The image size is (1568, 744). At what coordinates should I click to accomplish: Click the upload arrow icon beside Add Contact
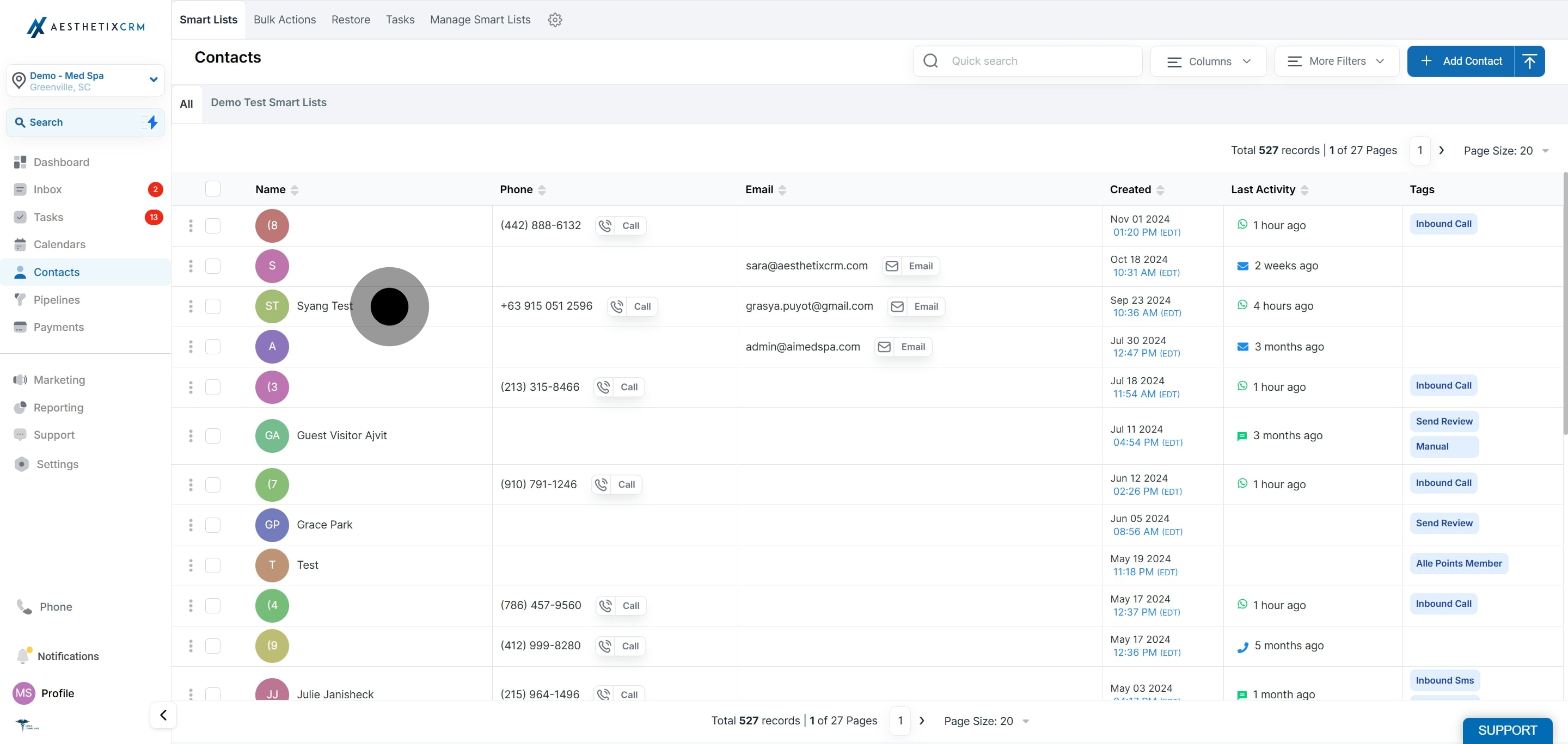1529,61
